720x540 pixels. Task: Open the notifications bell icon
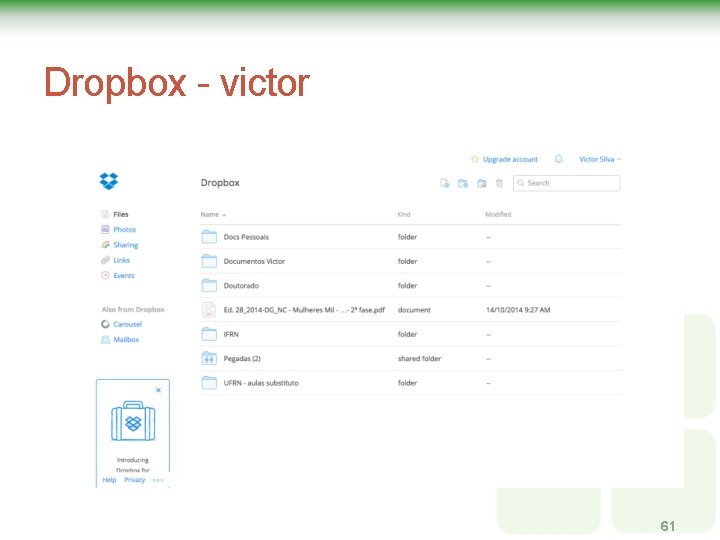click(558, 159)
